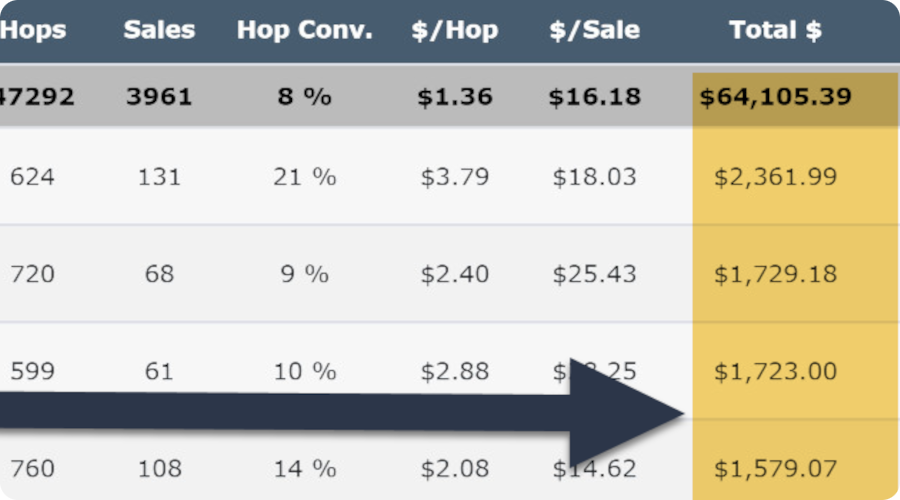Image resolution: width=900 pixels, height=500 pixels.
Task: Click the Hop Conv. column header
Action: coord(304,30)
